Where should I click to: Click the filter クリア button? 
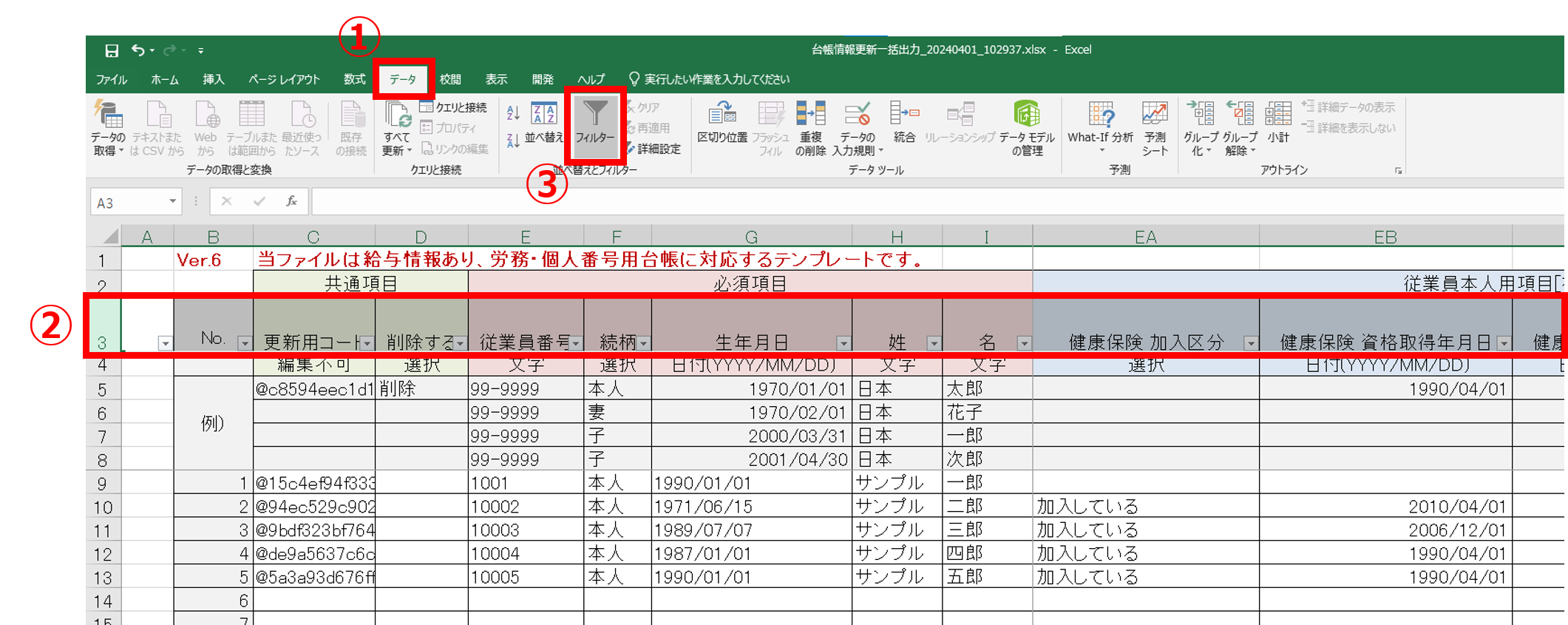(644, 107)
